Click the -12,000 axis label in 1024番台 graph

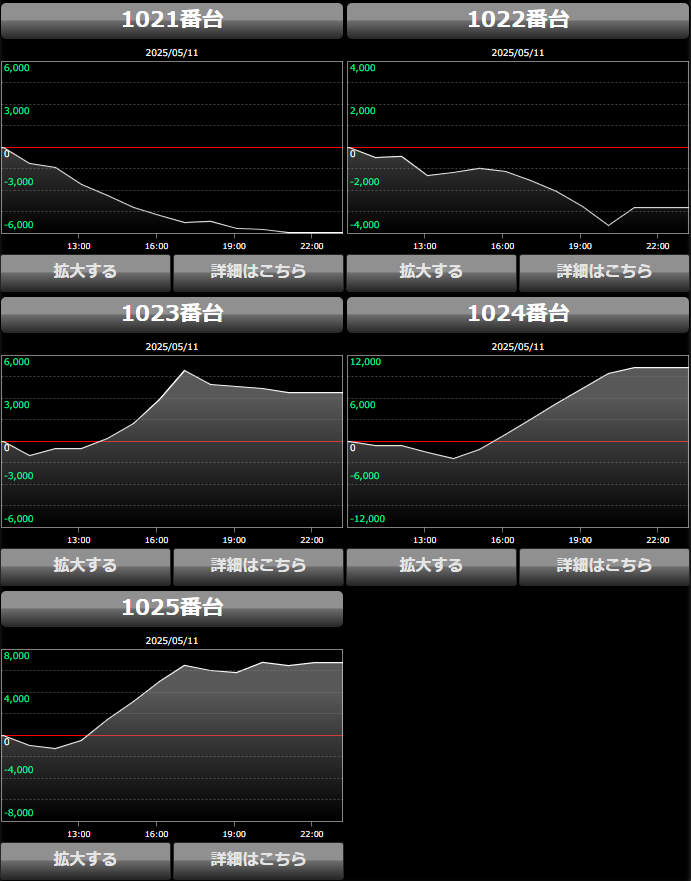pyautogui.click(x=367, y=519)
